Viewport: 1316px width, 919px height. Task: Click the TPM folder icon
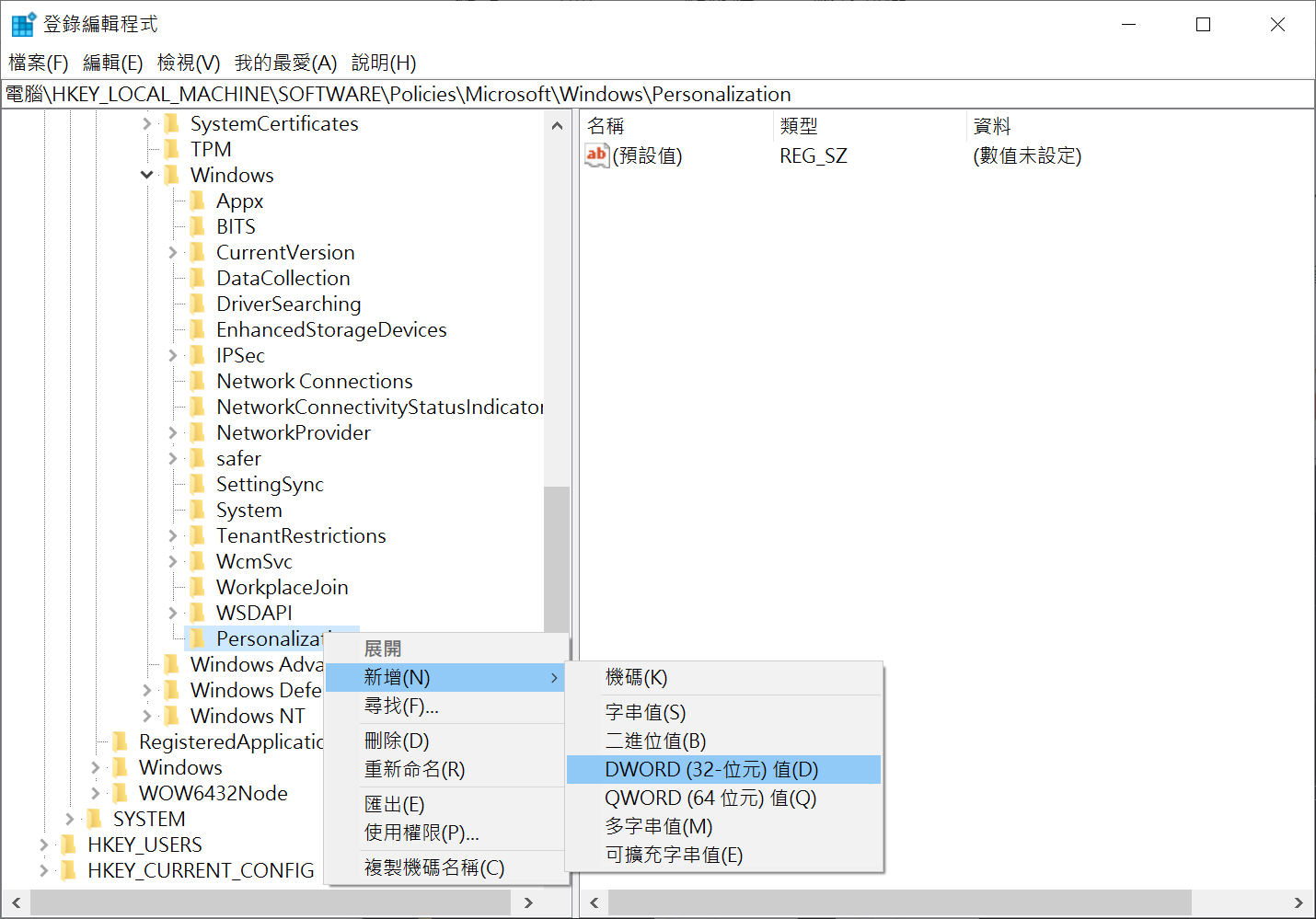(172, 149)
